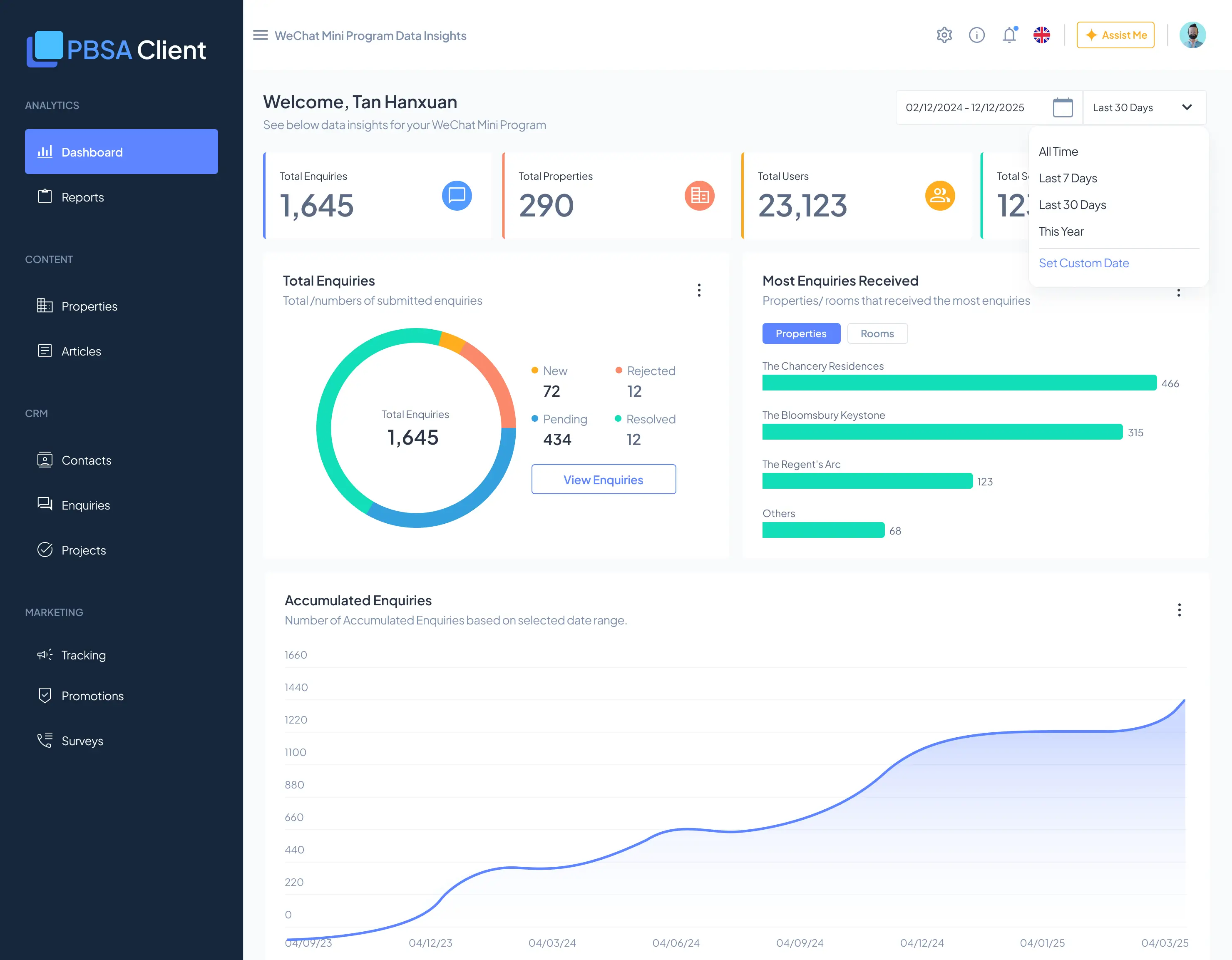The height and width of the screenshot is (960, 1232).
Task: Click Set Custom Date link
Action: point(1084,263)
